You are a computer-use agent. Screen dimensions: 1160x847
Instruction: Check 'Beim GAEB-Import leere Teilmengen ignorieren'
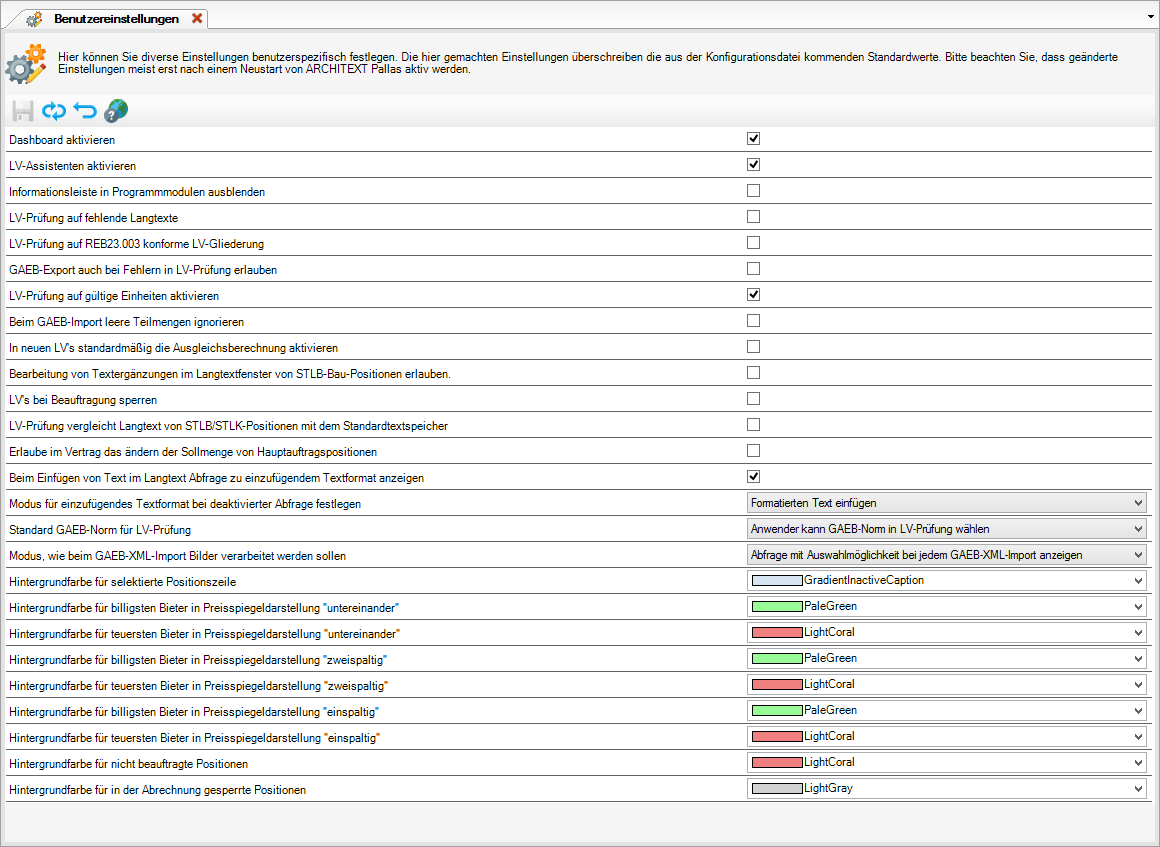[x=753, y=320]
